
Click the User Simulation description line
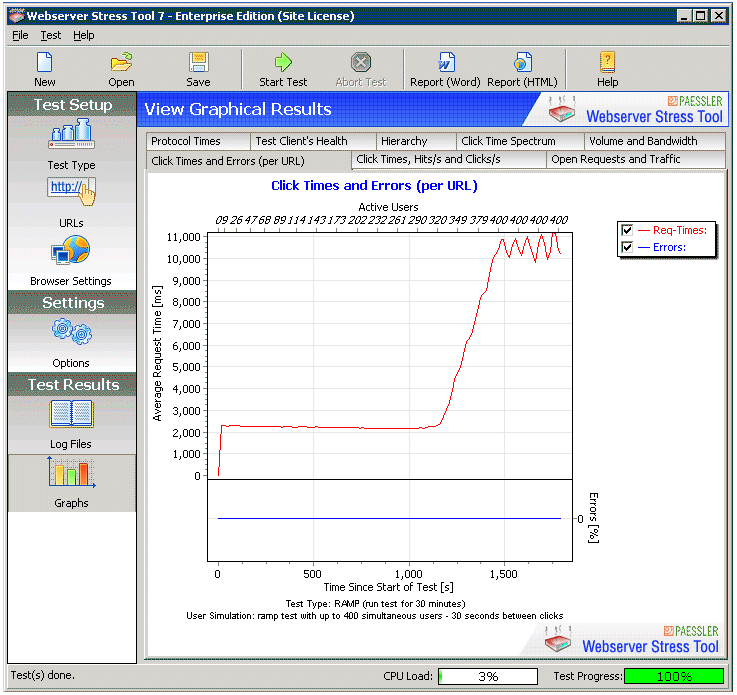click(x=375, y=616)
